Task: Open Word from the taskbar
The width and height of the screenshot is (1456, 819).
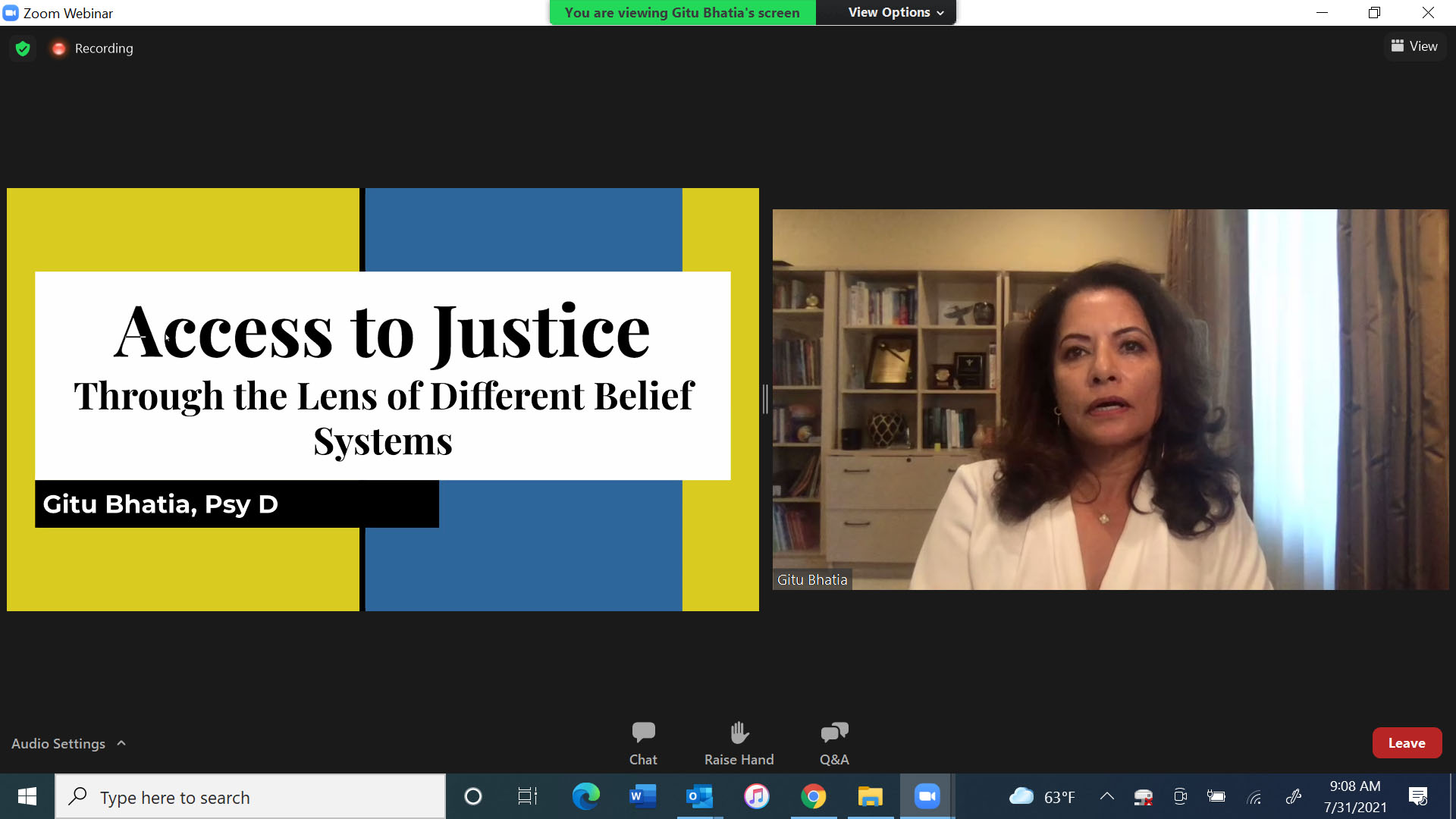Action: pyautogui.click(x=642, y=796)
